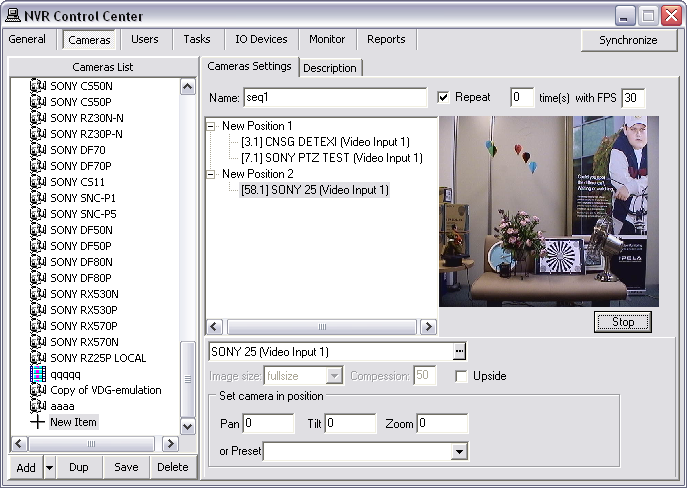Click cameras list horizontal scroll right arrow
The image size is (687, 488).
170,444
